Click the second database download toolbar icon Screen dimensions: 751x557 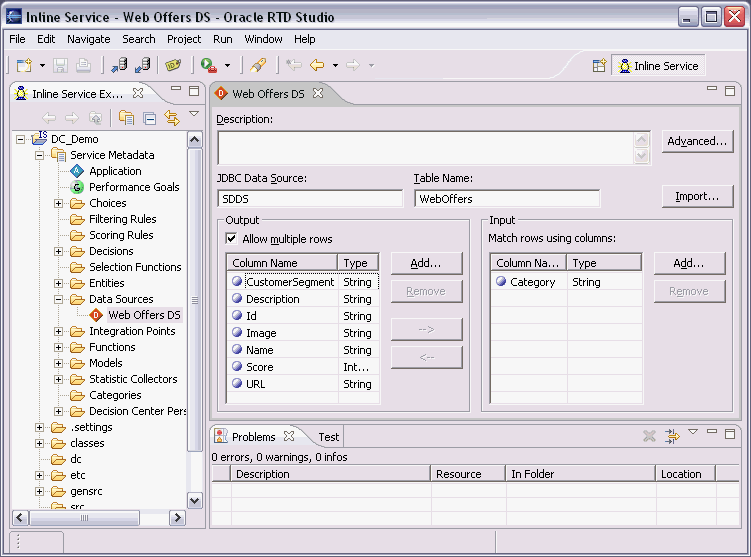(143, 65)
